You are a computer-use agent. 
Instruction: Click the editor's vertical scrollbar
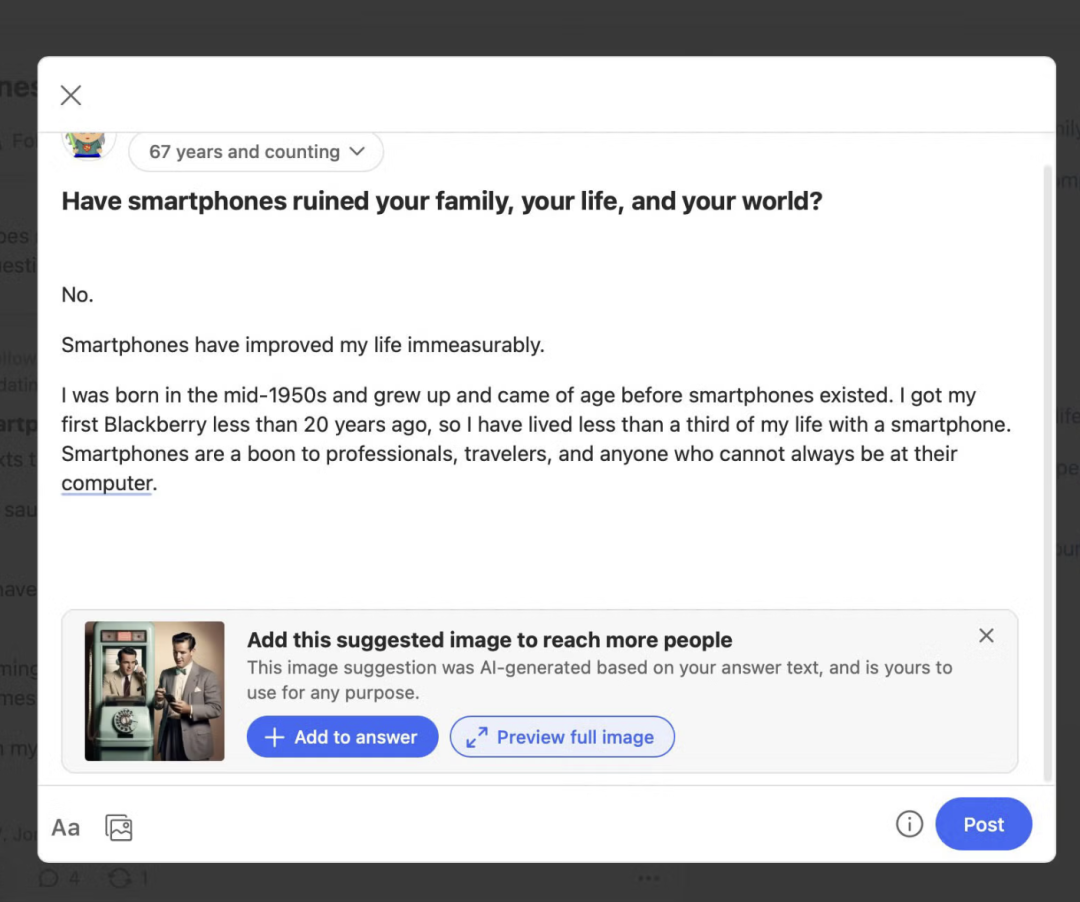(1047, 470)
